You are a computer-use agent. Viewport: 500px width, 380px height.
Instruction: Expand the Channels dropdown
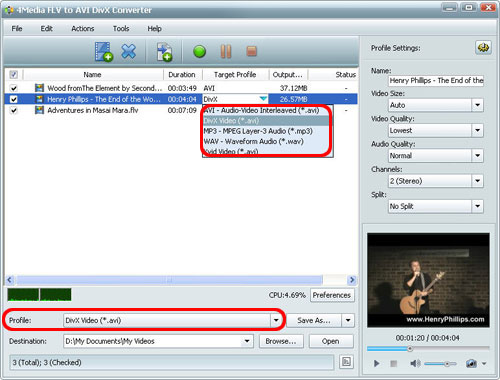point(478,181)
